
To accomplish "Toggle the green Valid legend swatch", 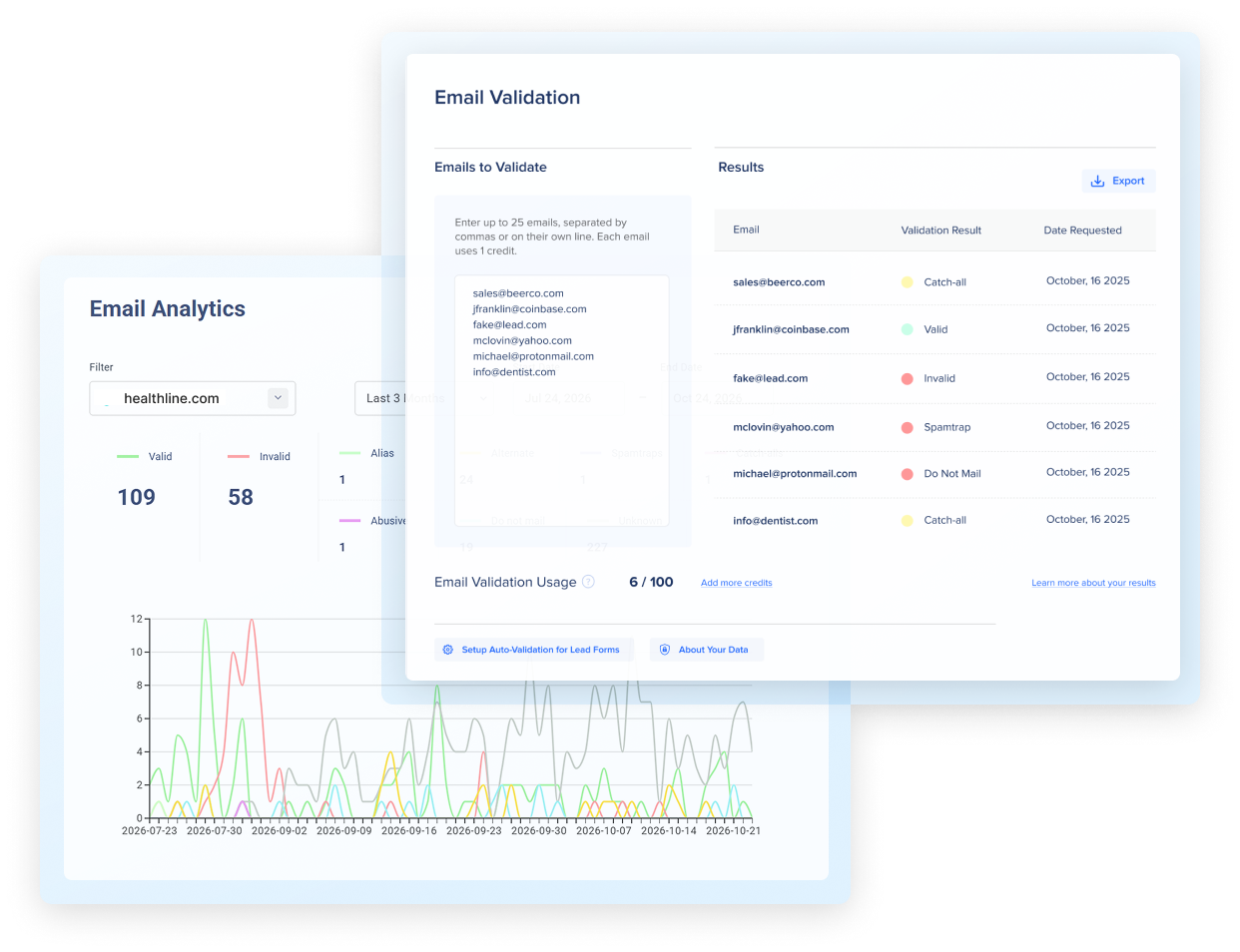I will (x=128, y=456).
